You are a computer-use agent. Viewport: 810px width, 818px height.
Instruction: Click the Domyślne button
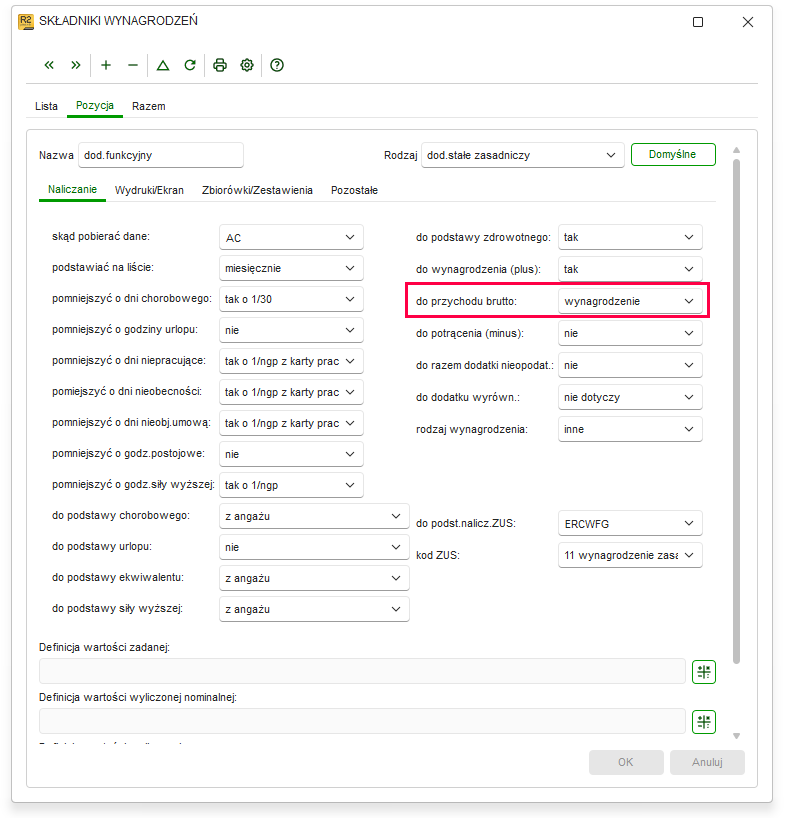[673, 154]
